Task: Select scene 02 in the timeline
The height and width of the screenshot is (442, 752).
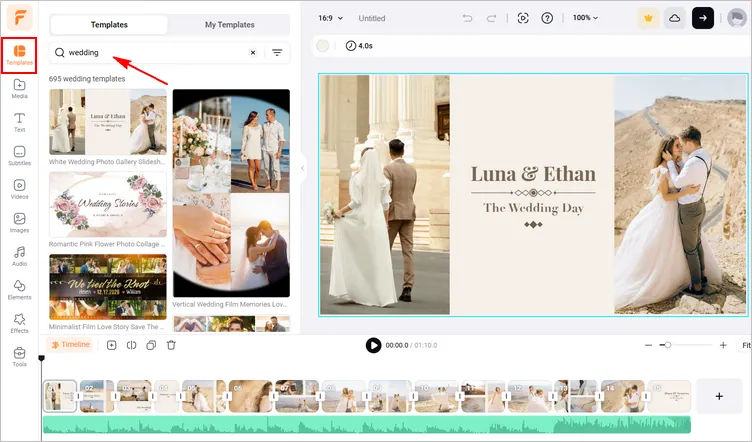Action: point(96,396)
